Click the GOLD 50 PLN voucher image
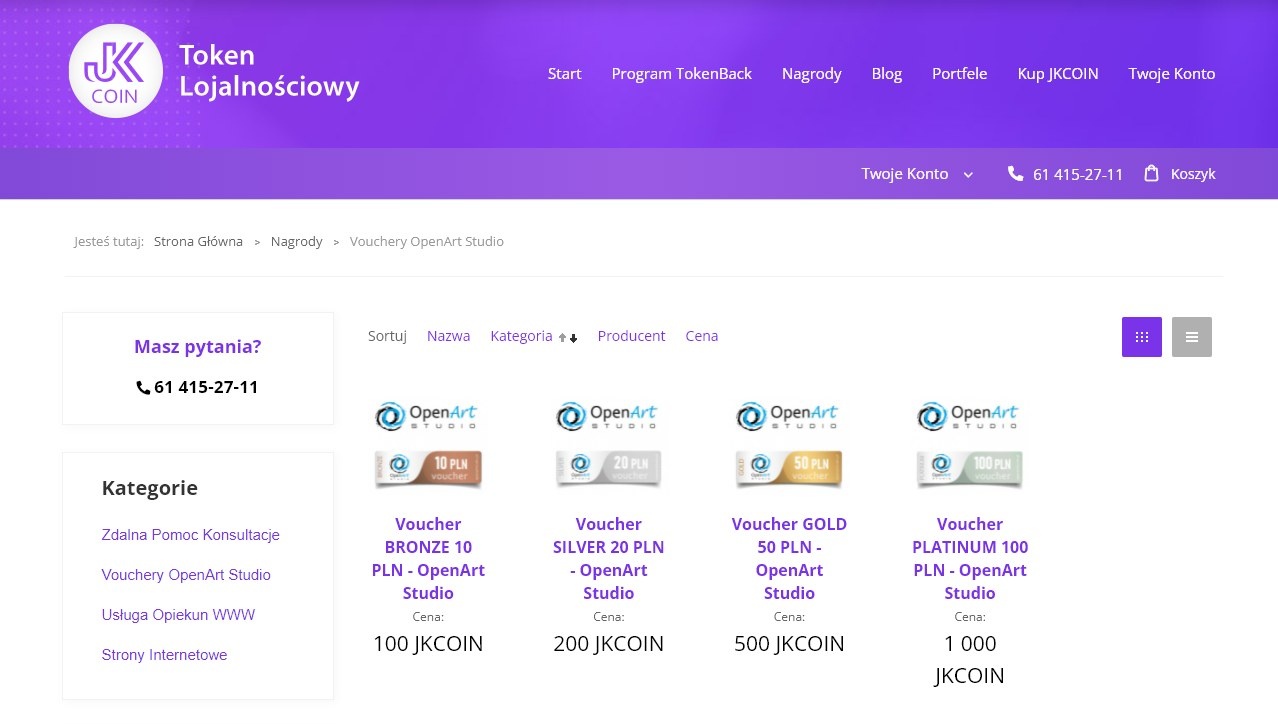This screenshot has height=724, width=1278. coord(789,445)
